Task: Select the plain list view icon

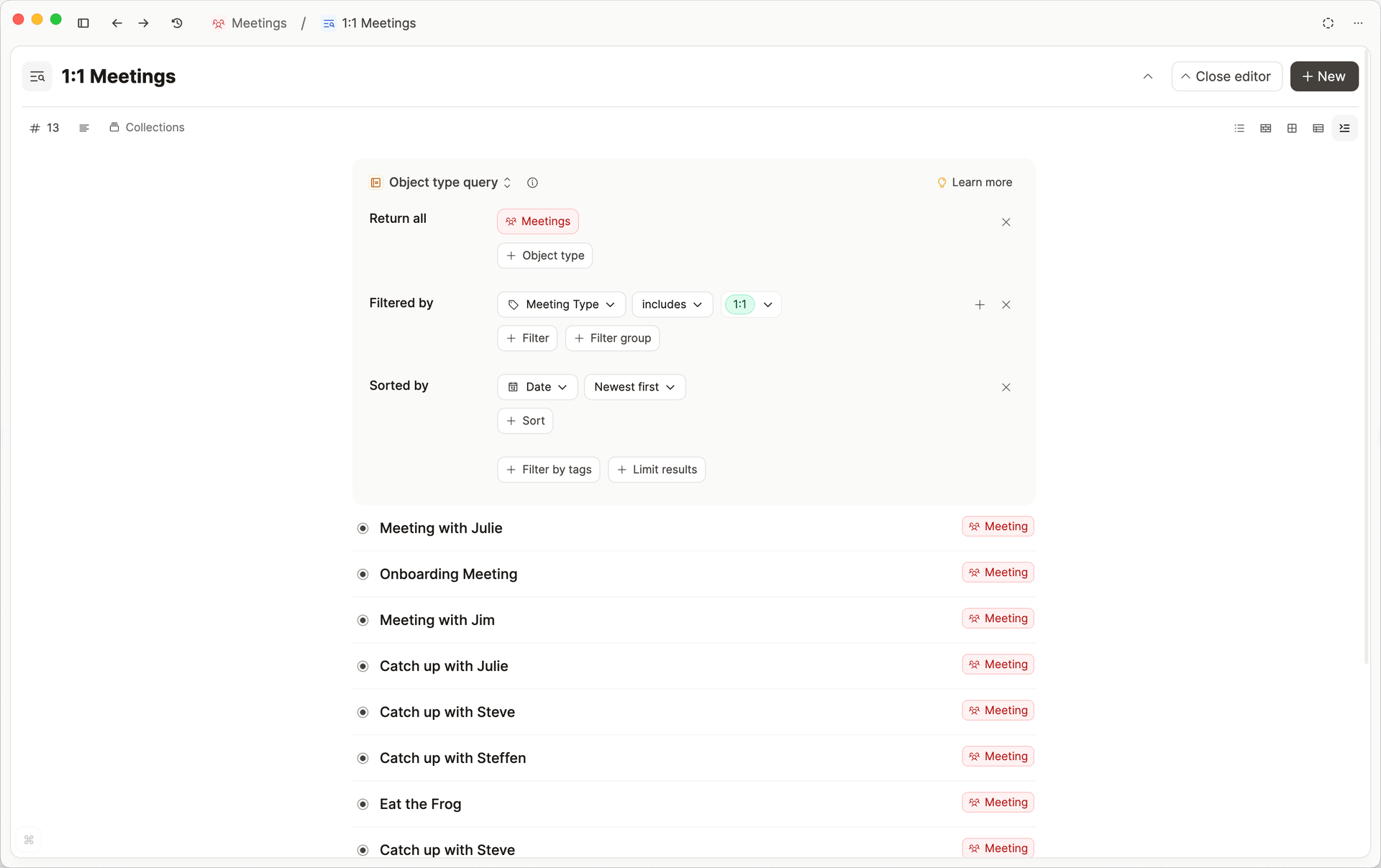Action: (x=1239, y=128)
